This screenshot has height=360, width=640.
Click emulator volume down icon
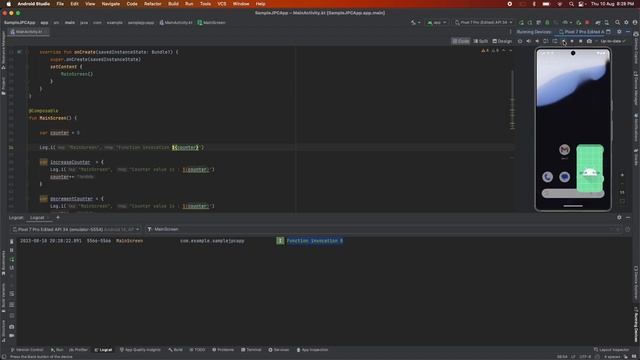tap(537, 41)
